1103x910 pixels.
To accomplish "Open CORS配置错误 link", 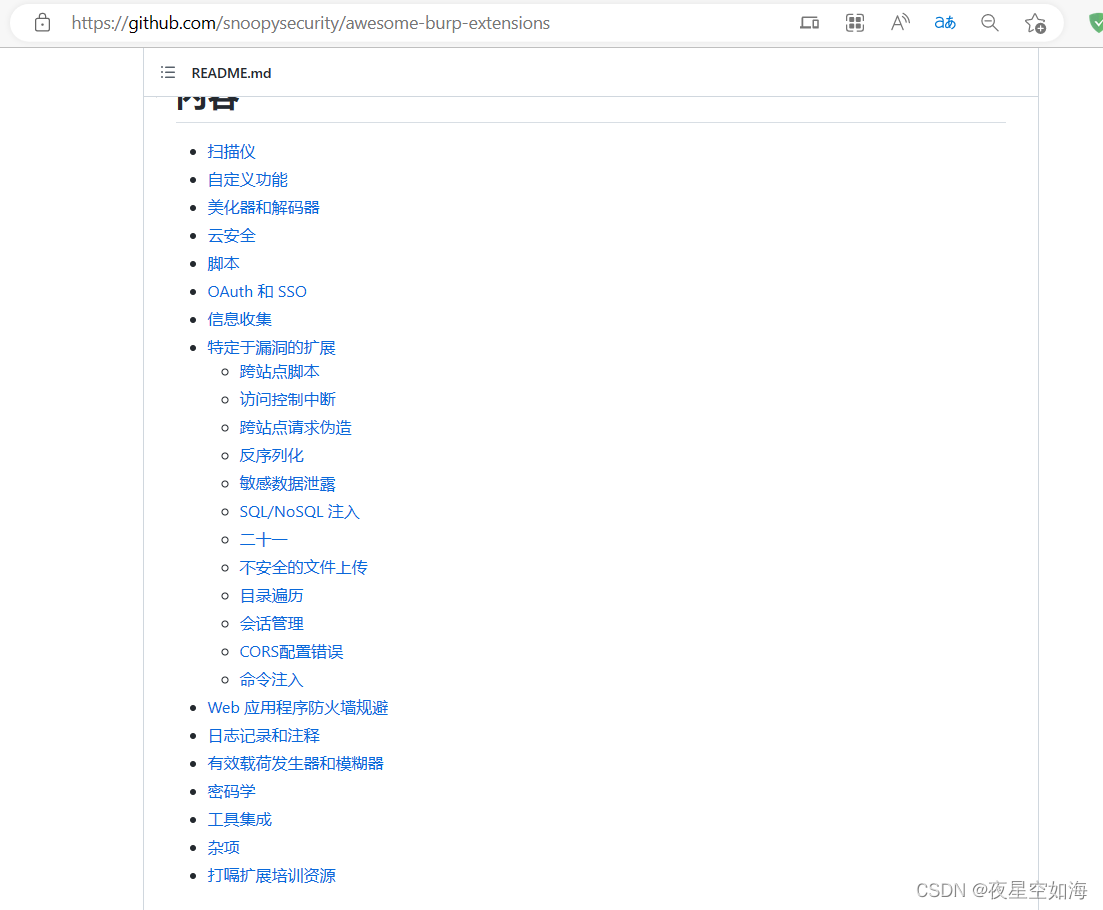I will (x=291, y=652).
